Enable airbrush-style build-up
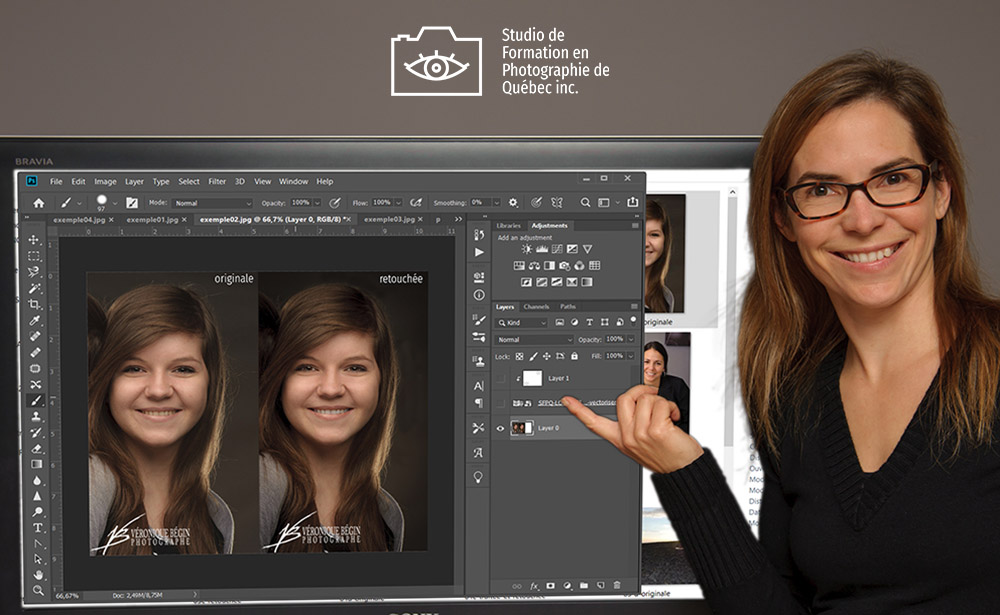The height and width of the screenshot is (615, 1000). (416, 203)
